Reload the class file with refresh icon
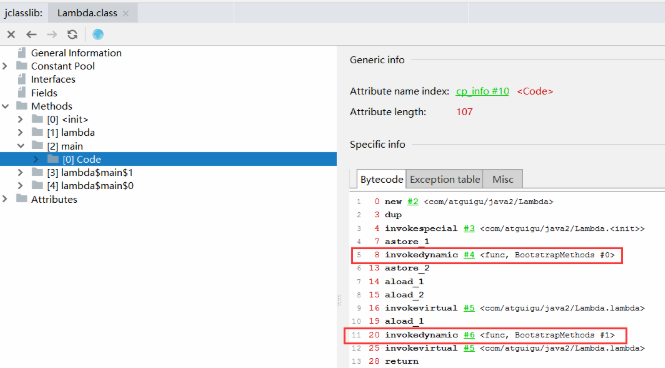This screenshot has width=665, height=368. tap(73, 34)
